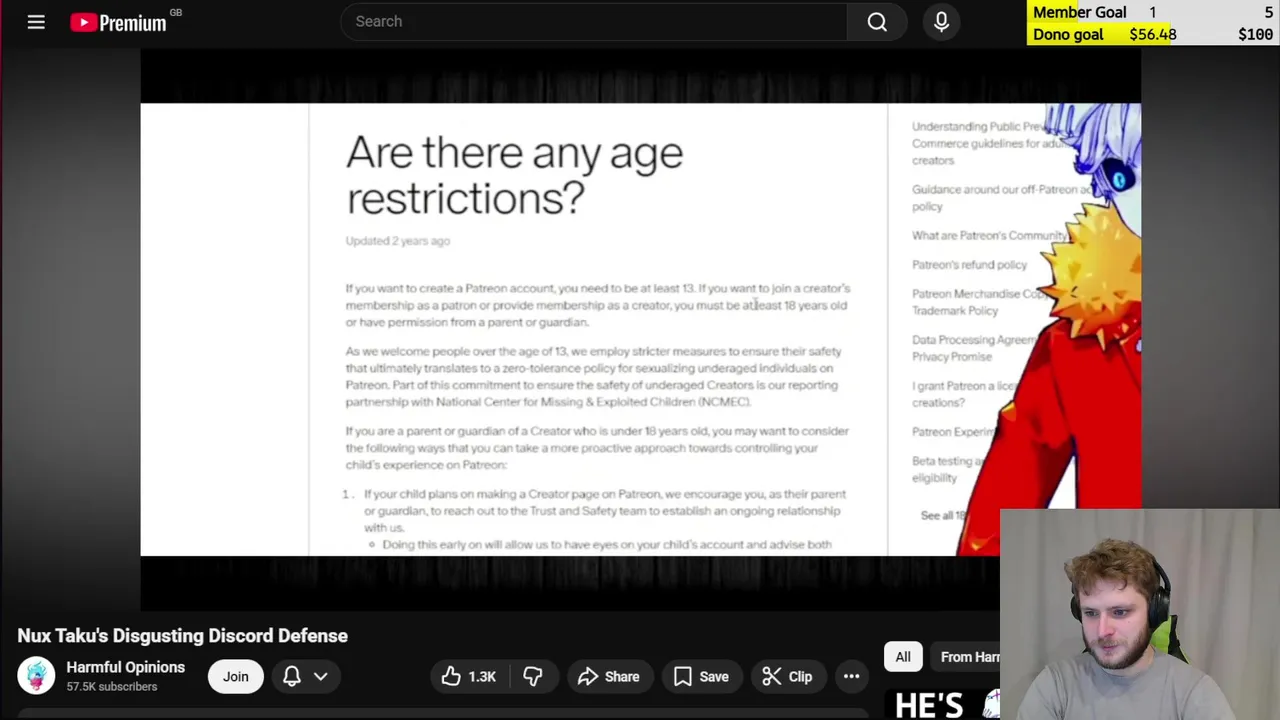Screen dimensions: 1280x720
Task: Expand notification options dropdown arrow
Action: tap(321, 677)
